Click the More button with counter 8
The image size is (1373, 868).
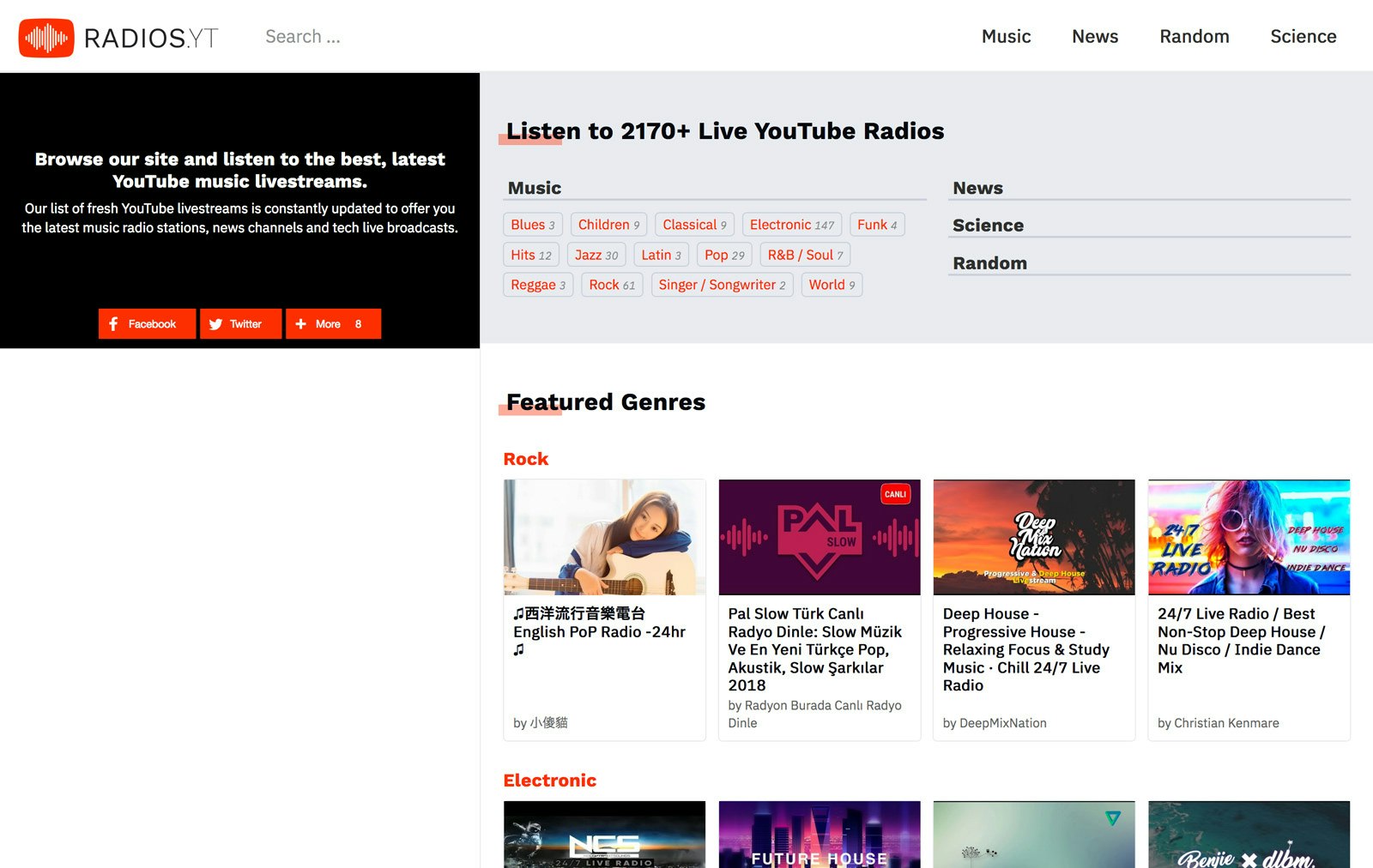point(333,323)
